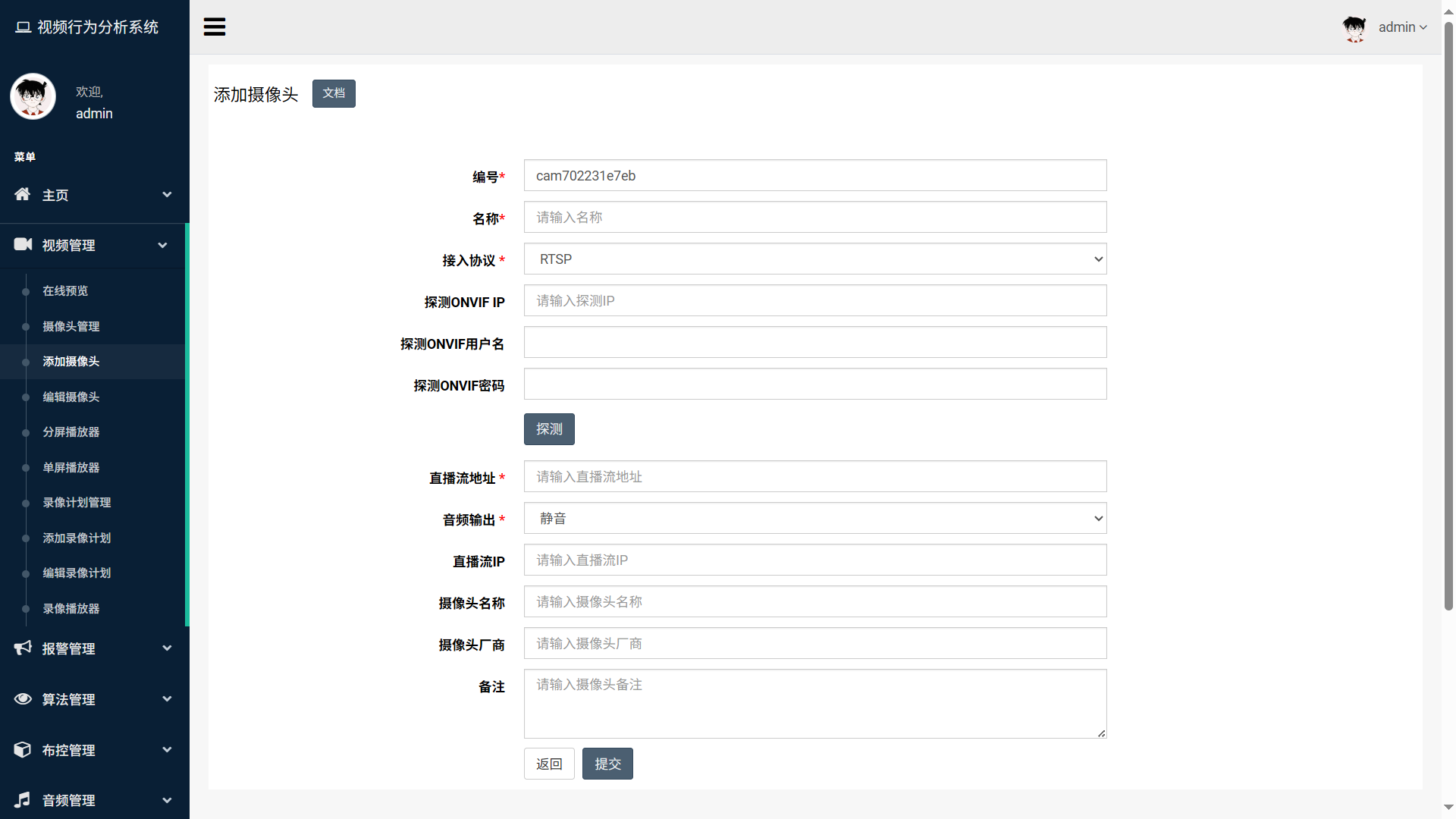Click the 返回 back button
1456x819 pixels.
(549, 764)
